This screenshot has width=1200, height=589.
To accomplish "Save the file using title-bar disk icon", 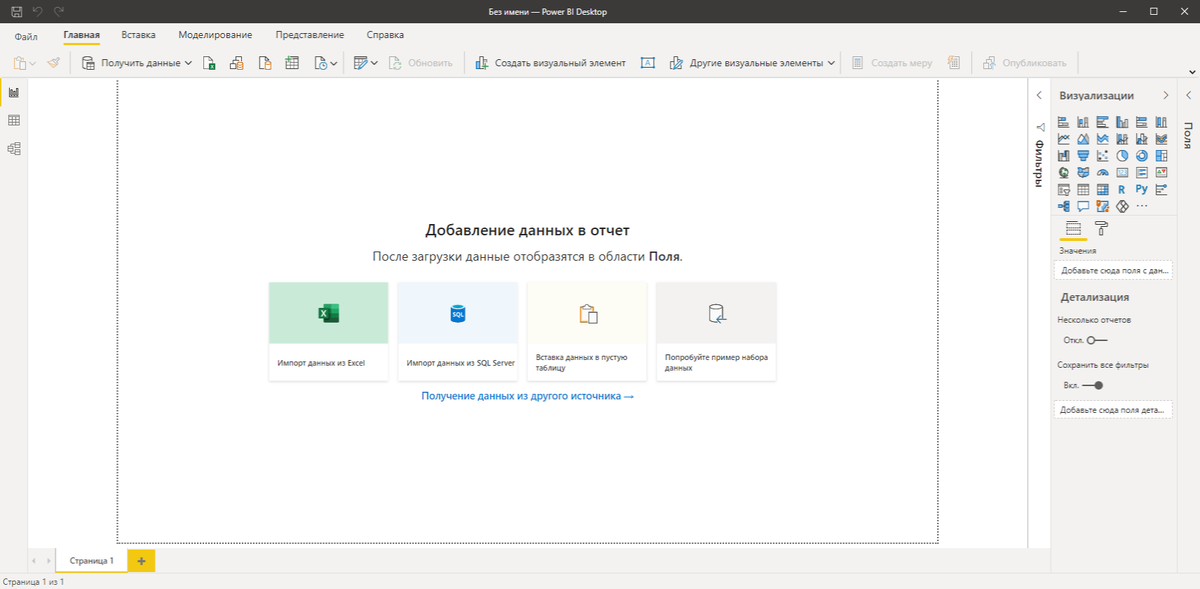I will click(17, 11).
